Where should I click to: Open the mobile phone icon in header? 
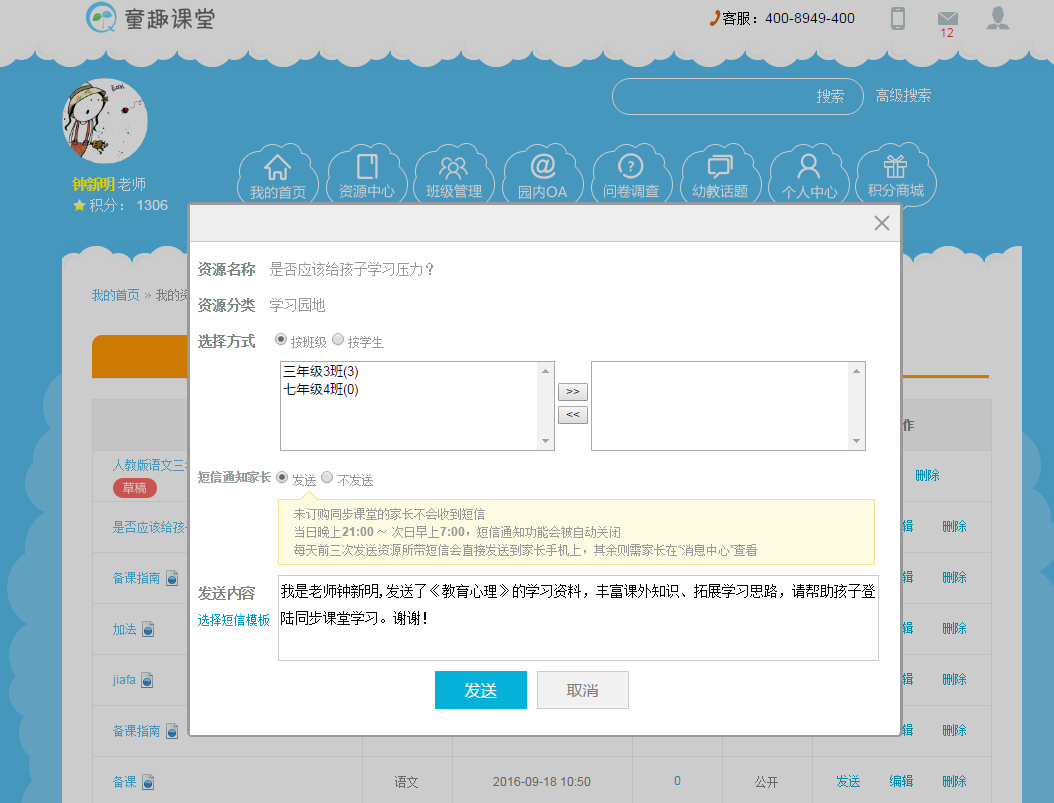point(898,18)
